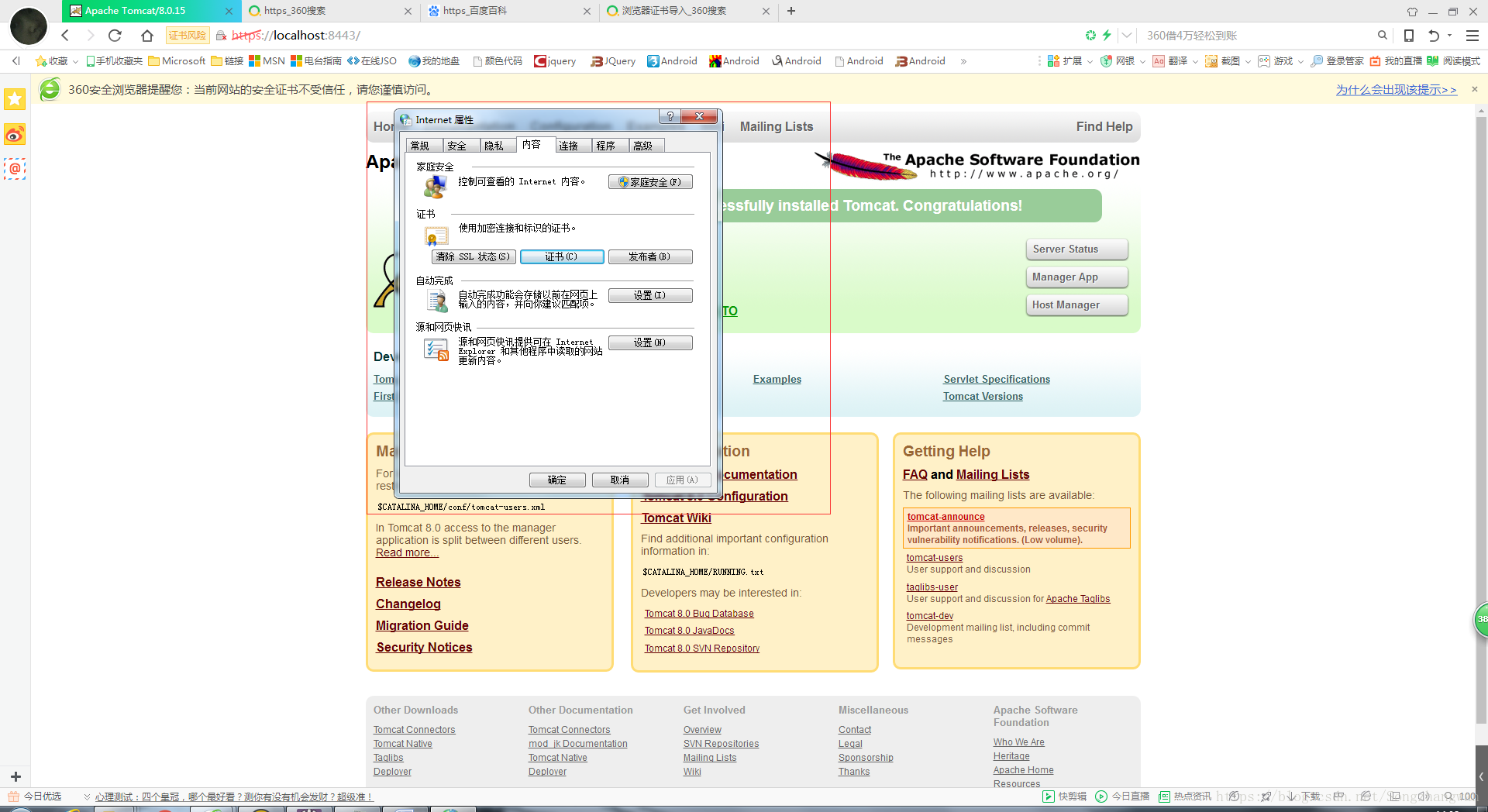Open the Weibo sidebar icon
1488x812 pixels.
(x=15, y=135)
